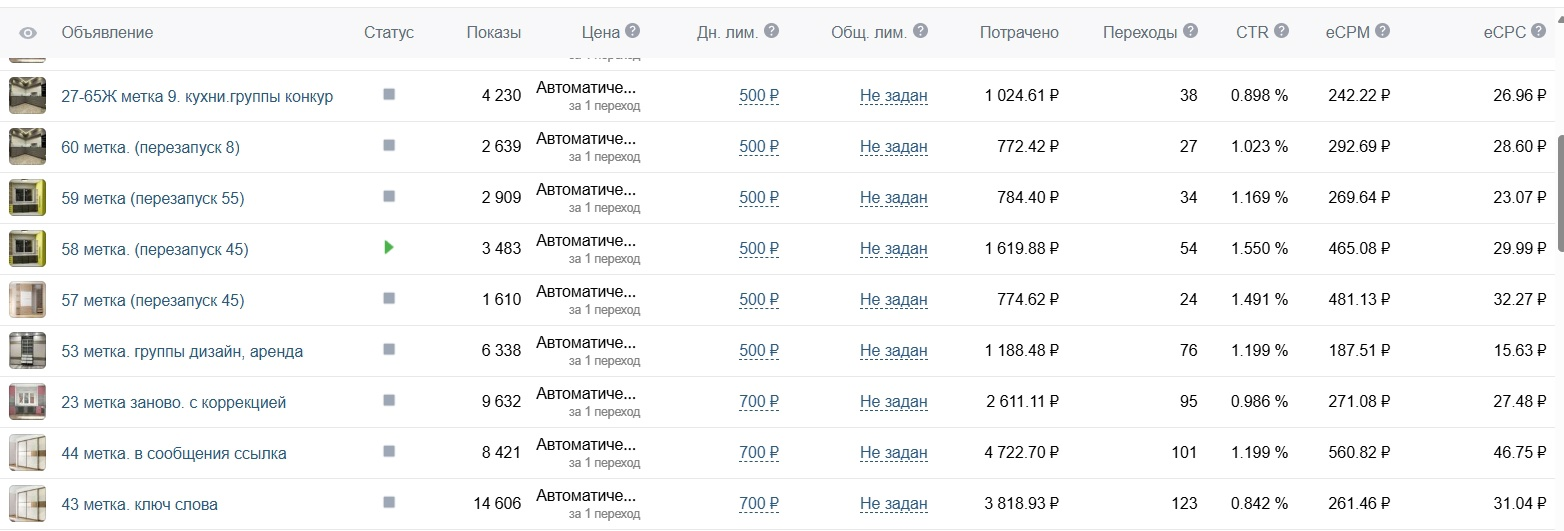Edit the 500 ₽ daily limit for 59 метка

click(759, 198)
